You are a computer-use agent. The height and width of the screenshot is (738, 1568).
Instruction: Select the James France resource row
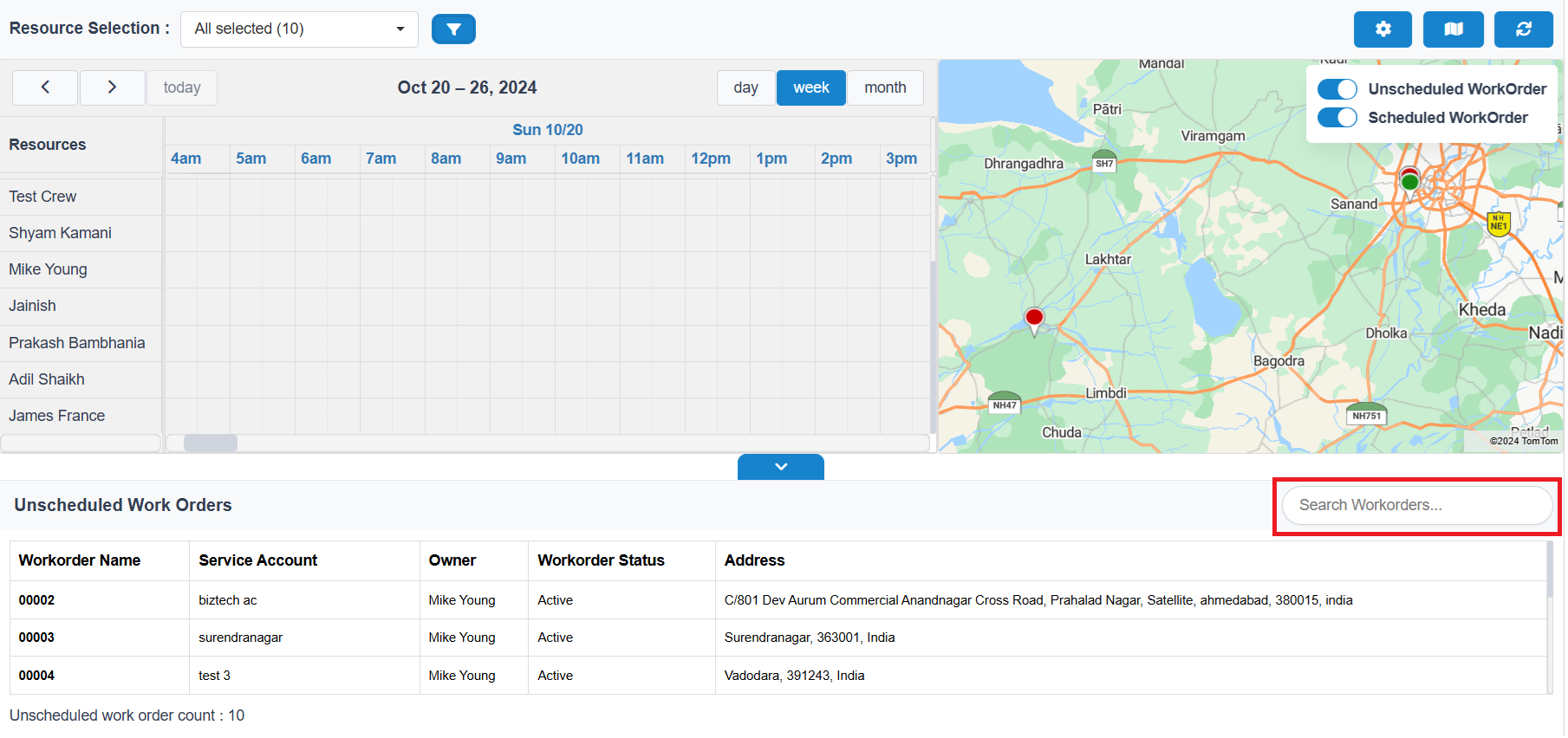(x=81, y=416)
